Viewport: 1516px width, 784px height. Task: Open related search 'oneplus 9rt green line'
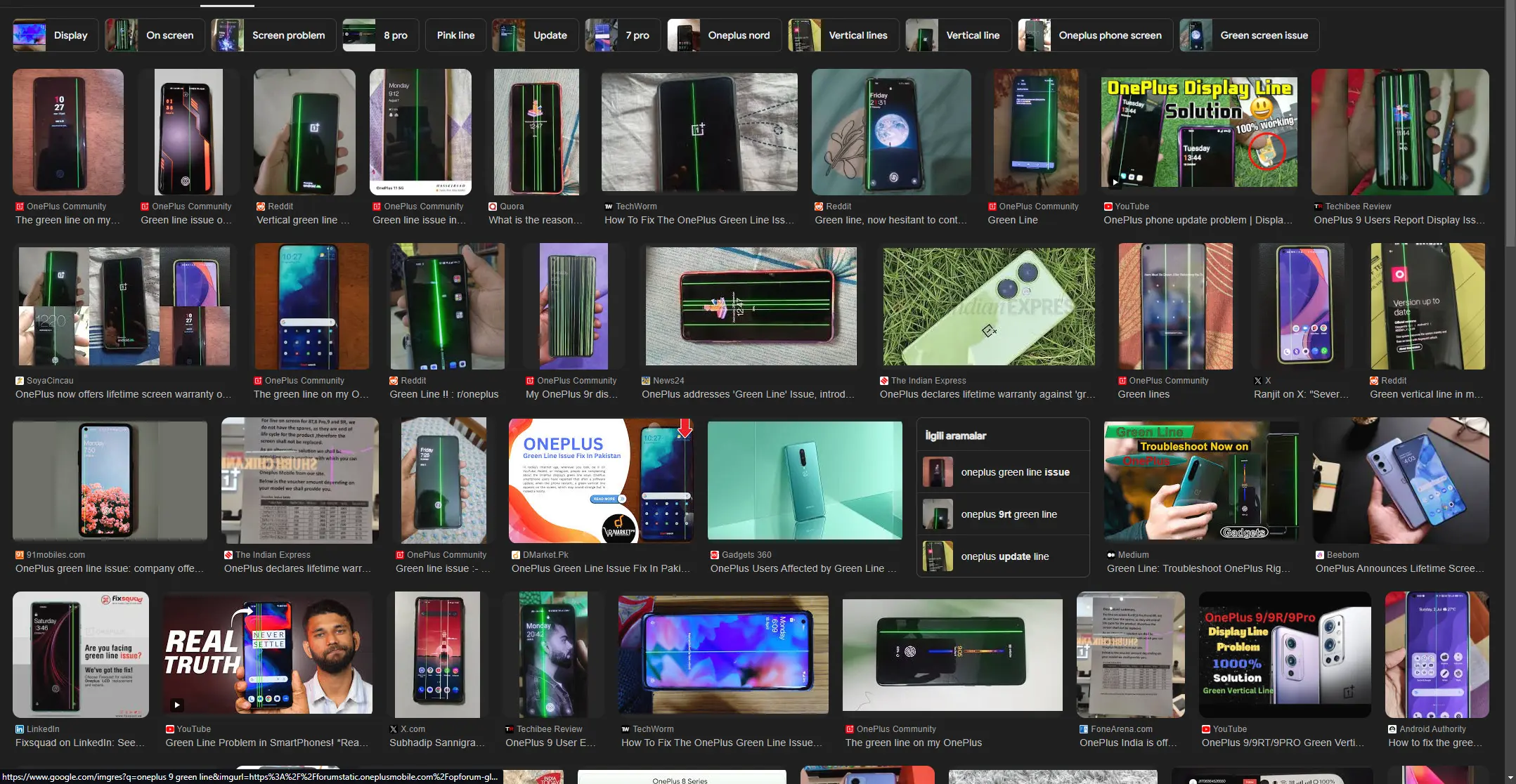pos(1003,514)
